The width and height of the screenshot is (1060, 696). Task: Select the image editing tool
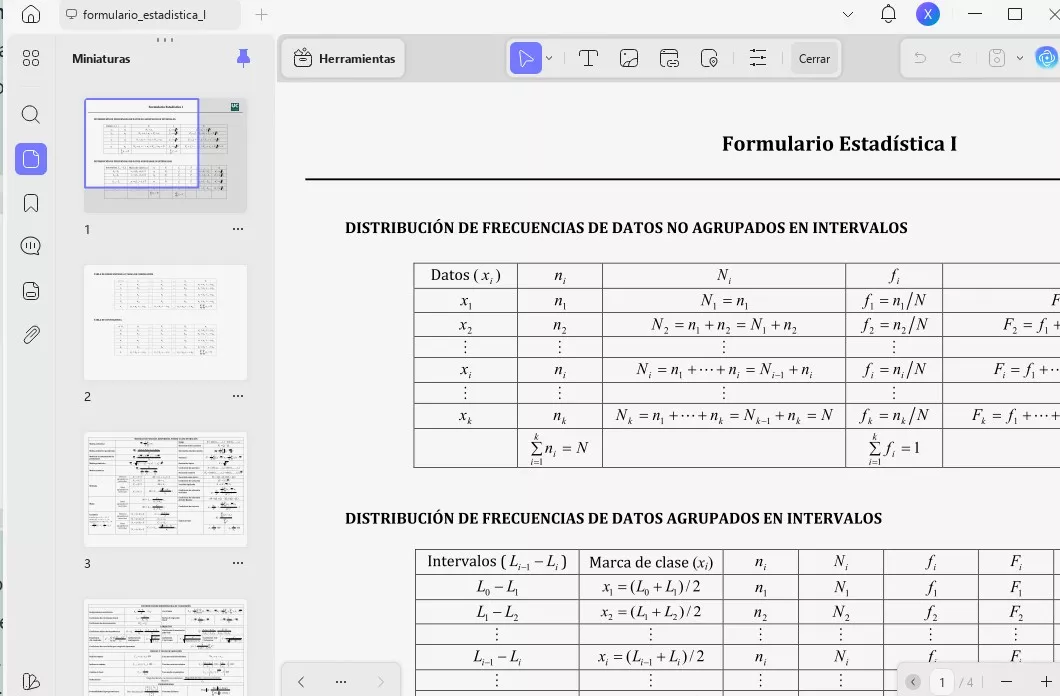[629, 58]
